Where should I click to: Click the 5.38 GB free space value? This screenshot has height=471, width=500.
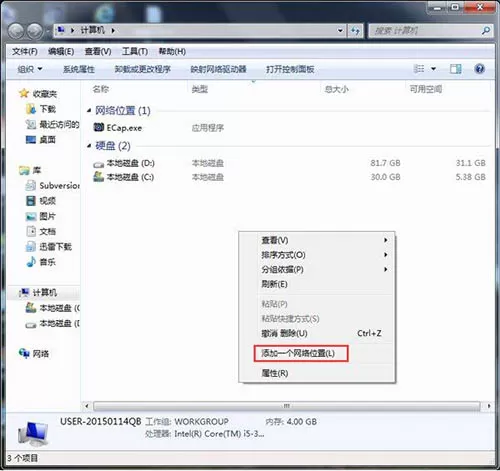(471, 177)
